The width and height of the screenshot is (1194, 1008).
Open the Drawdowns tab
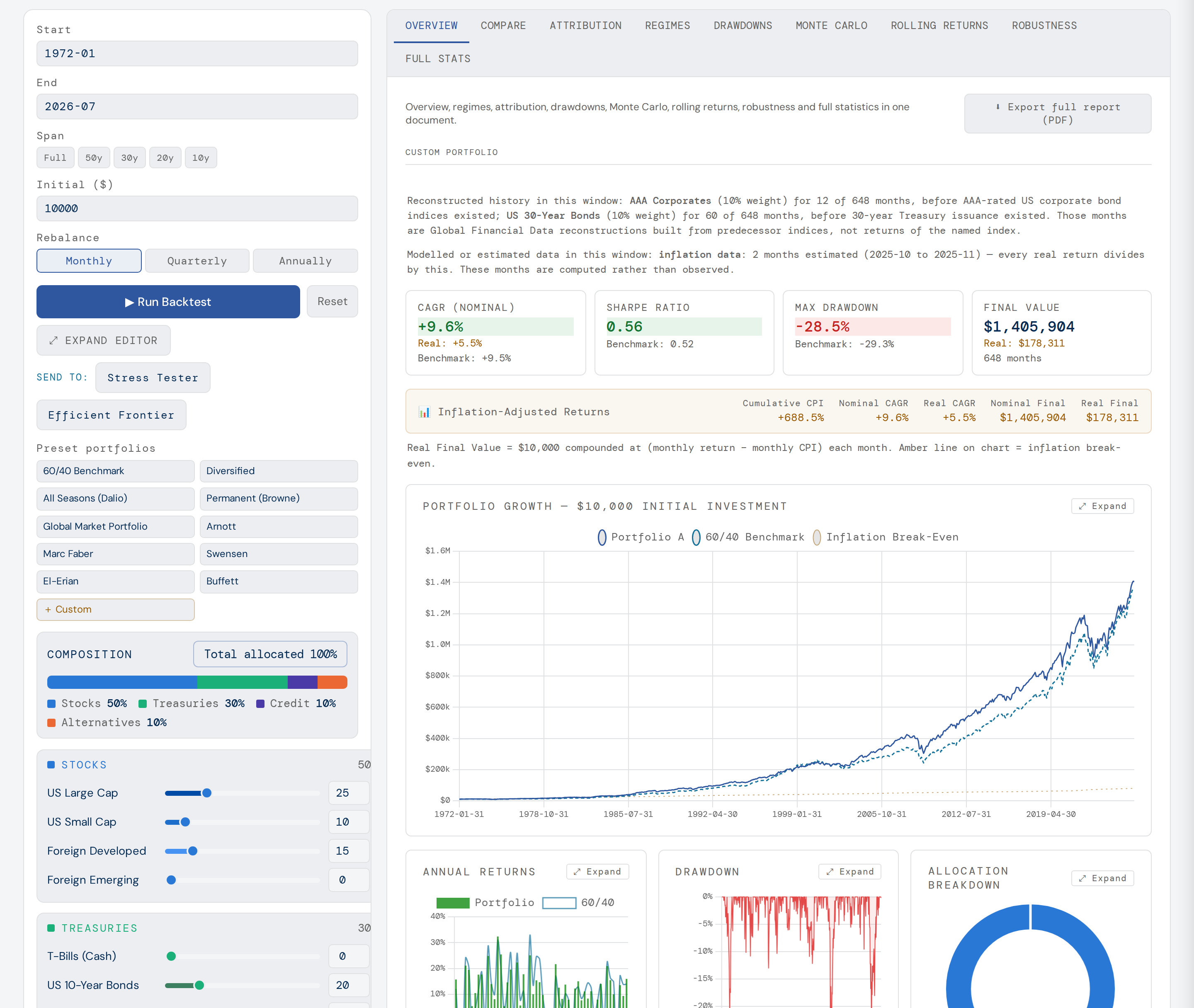(x=743, y=26)
